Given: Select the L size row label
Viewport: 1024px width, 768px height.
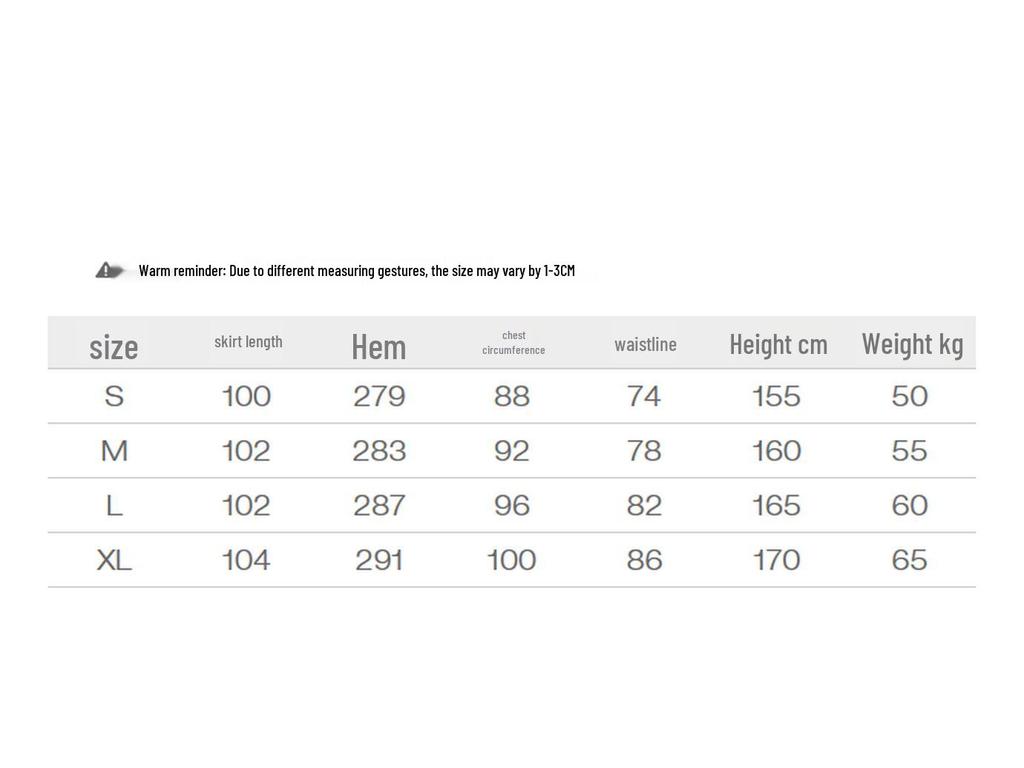Looking at the screenshot, I should [114, 505].
